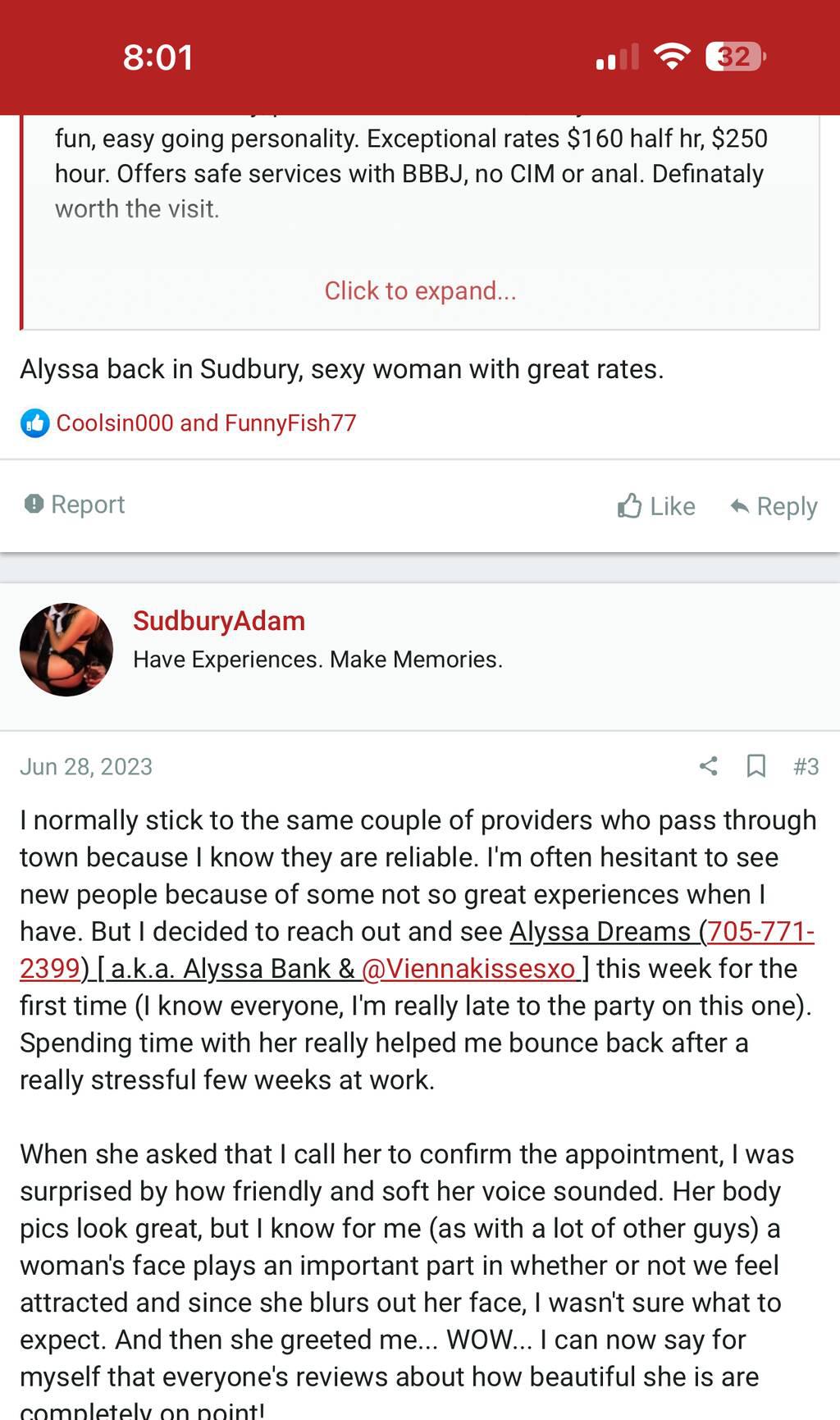
Task: Report the post using Report button
Action: coord(75,505)
